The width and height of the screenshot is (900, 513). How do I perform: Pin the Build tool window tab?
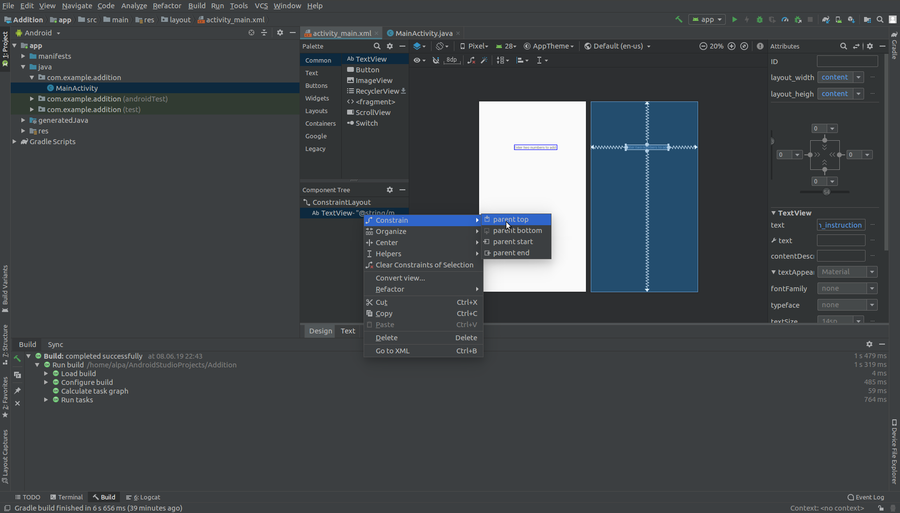[x=17, y=390]
